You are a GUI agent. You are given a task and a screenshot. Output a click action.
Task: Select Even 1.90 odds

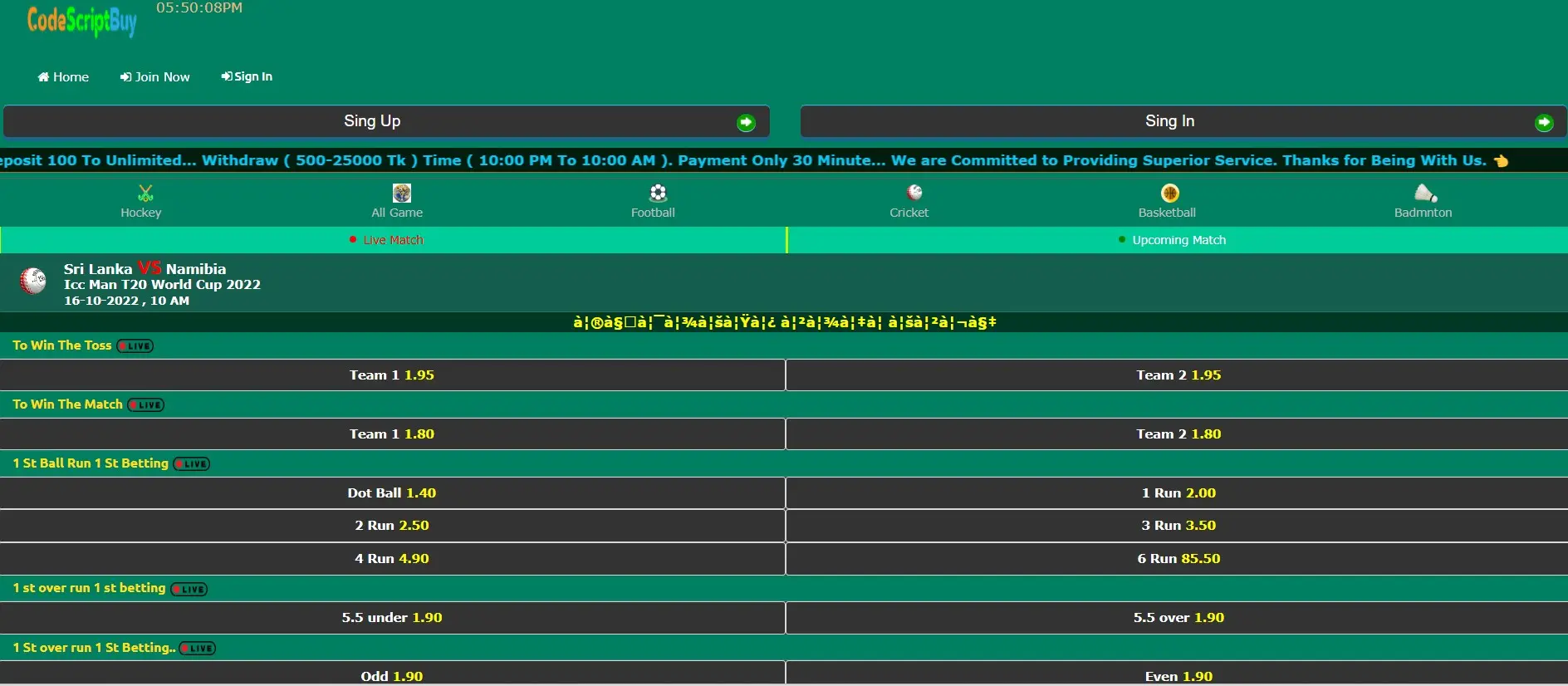coord(1178,674)
